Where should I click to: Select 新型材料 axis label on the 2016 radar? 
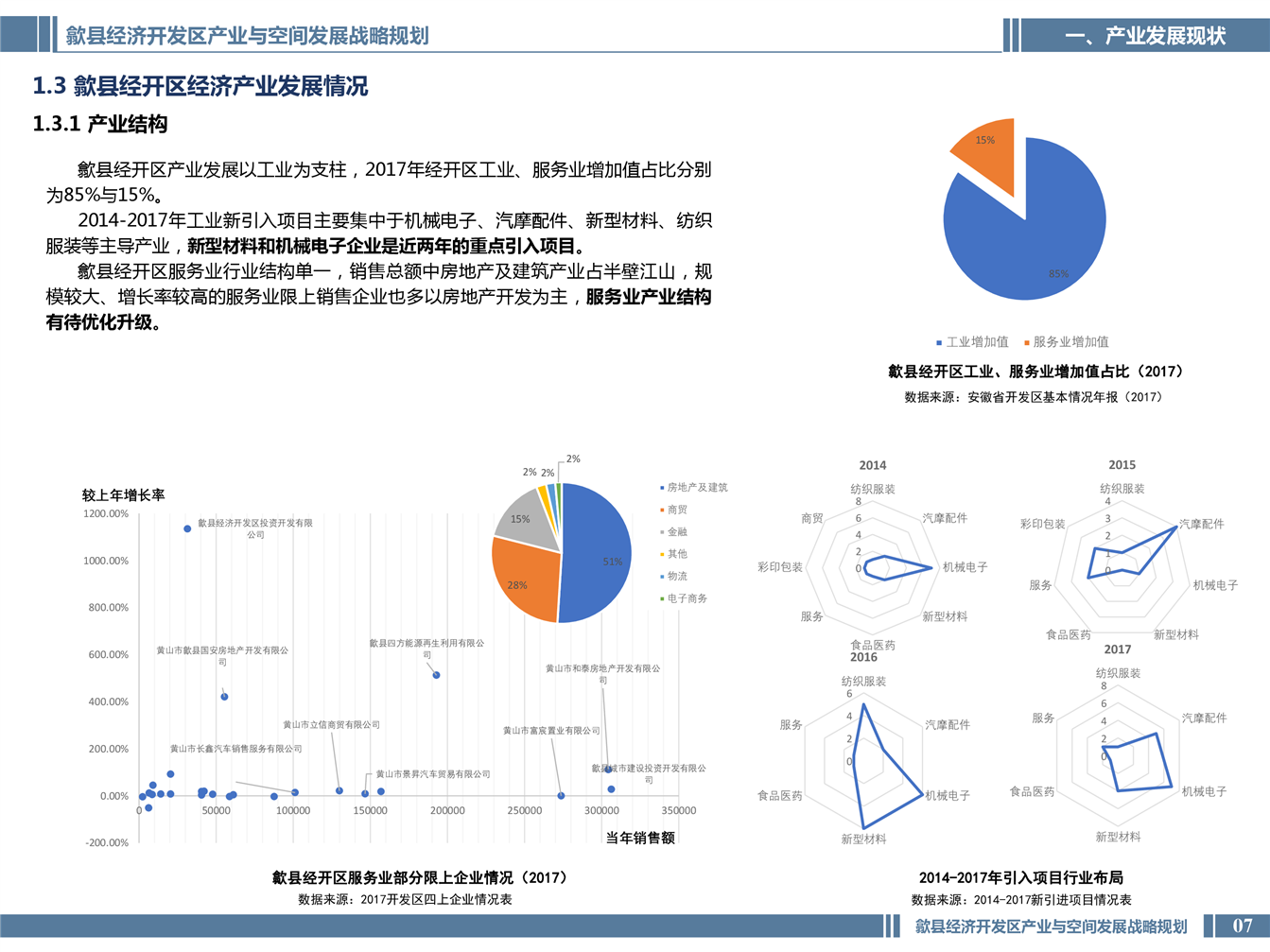pyautogui.click(x=864, y=839)
